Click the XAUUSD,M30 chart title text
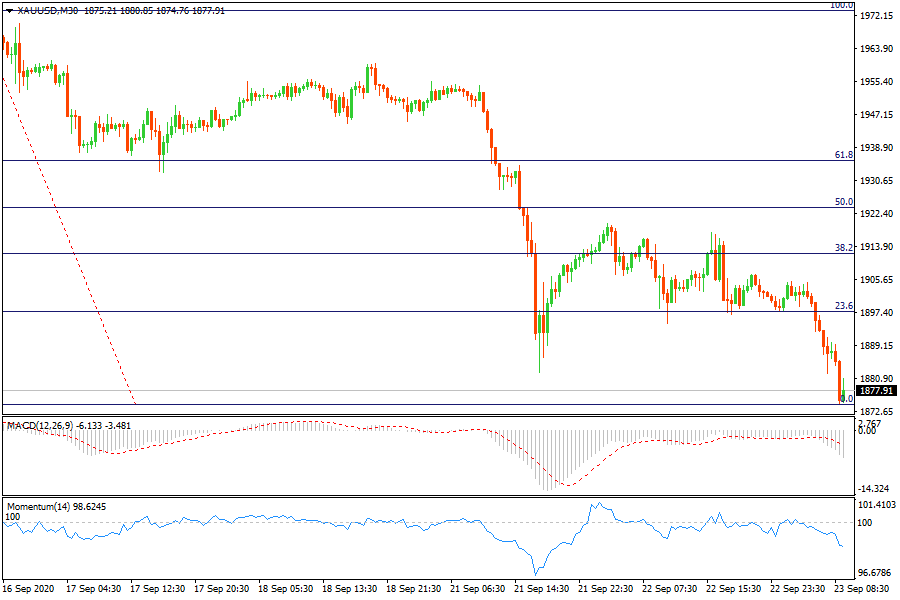The width and height of the screenshot is (900, 600). [x=50, y=9]
